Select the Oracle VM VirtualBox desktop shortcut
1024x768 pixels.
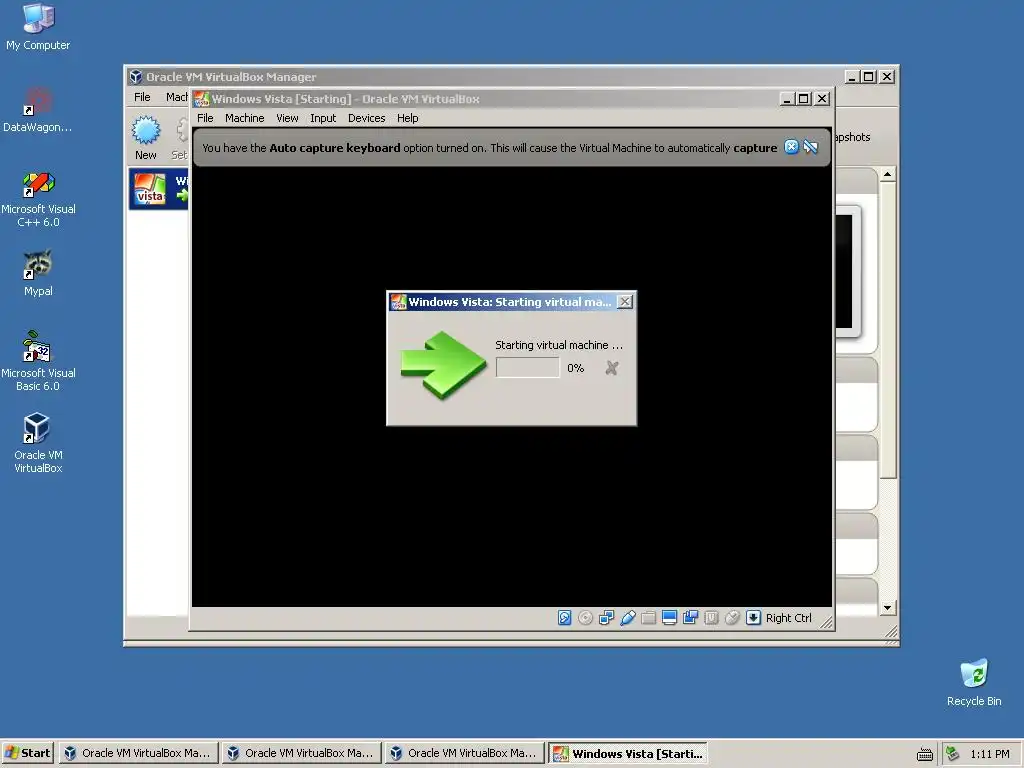coord(38,443)
